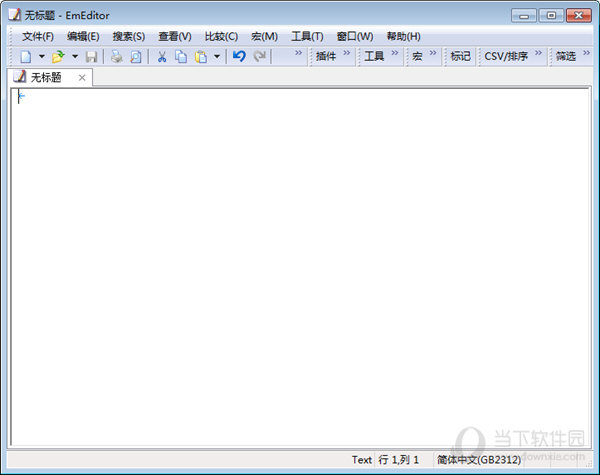Open the 搜索(S) menu
Viewport: 600px width, 475px height.
pos(129,36)
